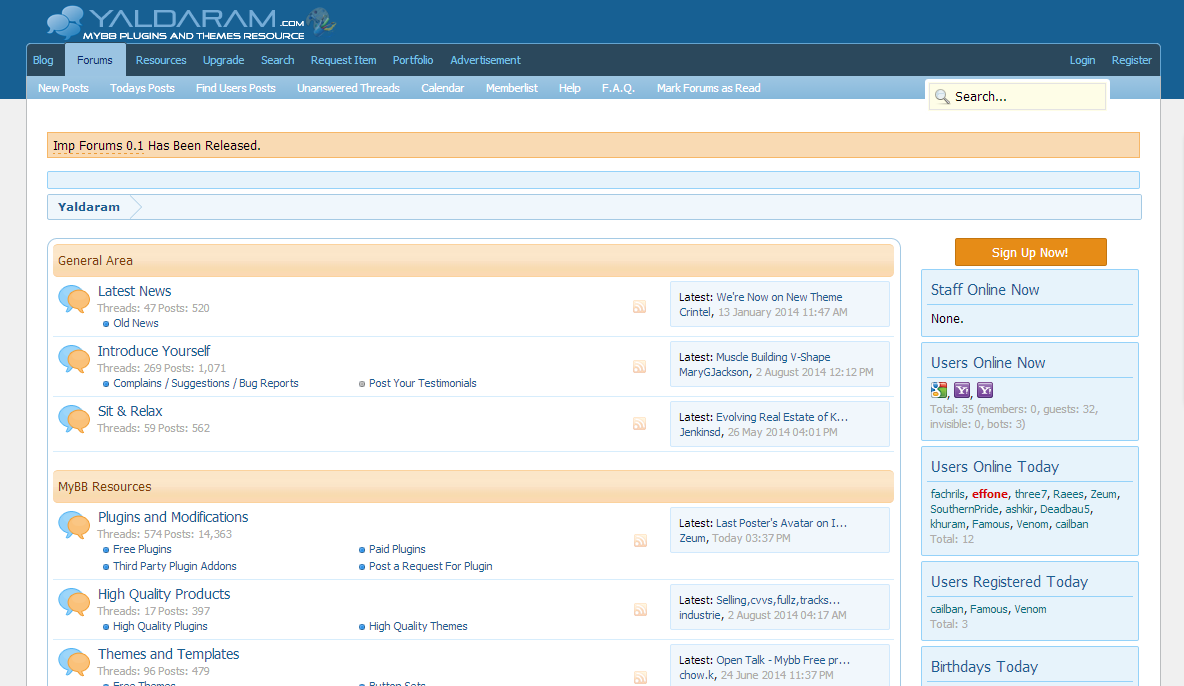
Task: Open RSS feed icon for Introduce Yourself
Action: [x=639, y=367]
